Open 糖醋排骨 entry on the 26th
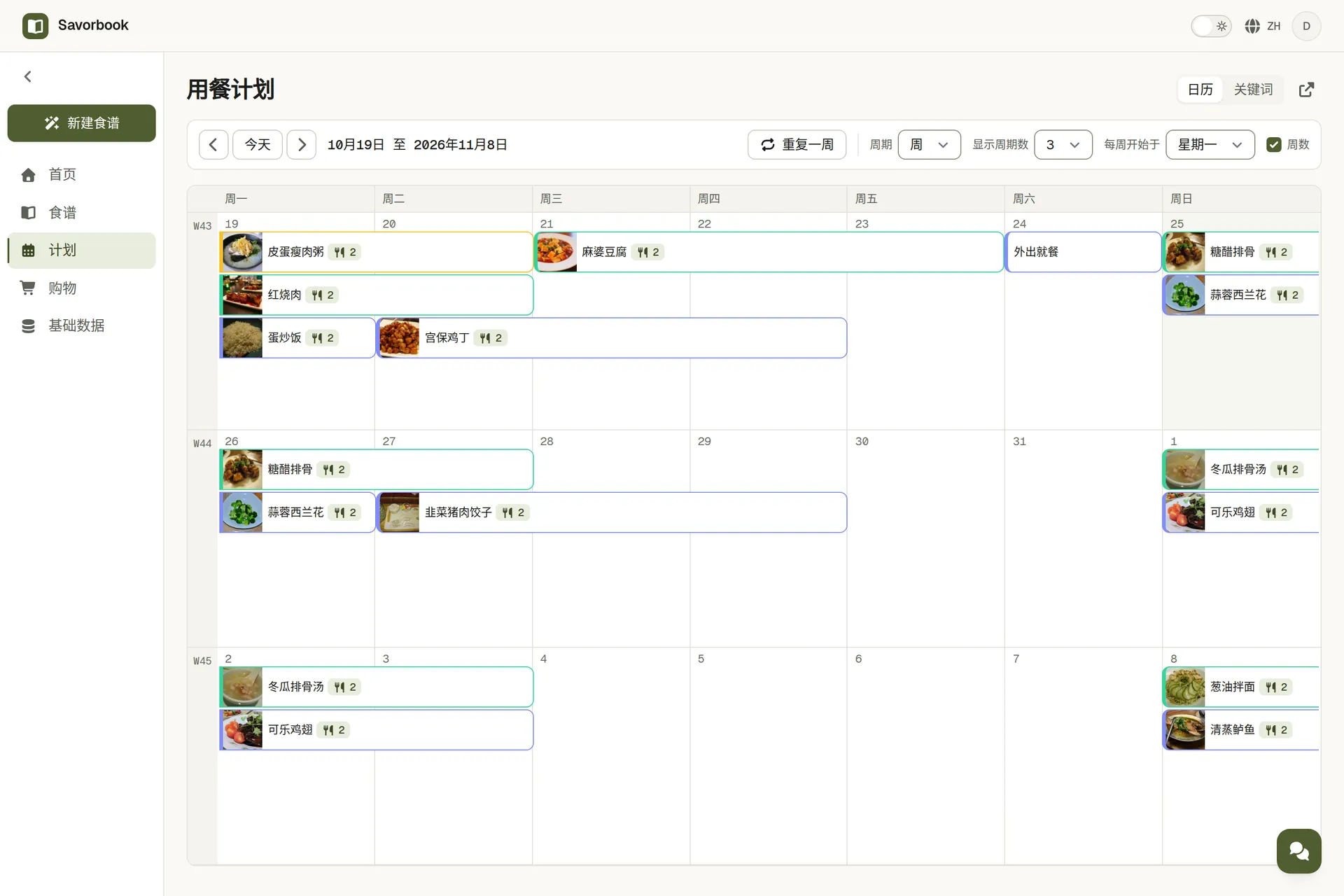This screenshot has width=1344, height=896. click(377, 470)
